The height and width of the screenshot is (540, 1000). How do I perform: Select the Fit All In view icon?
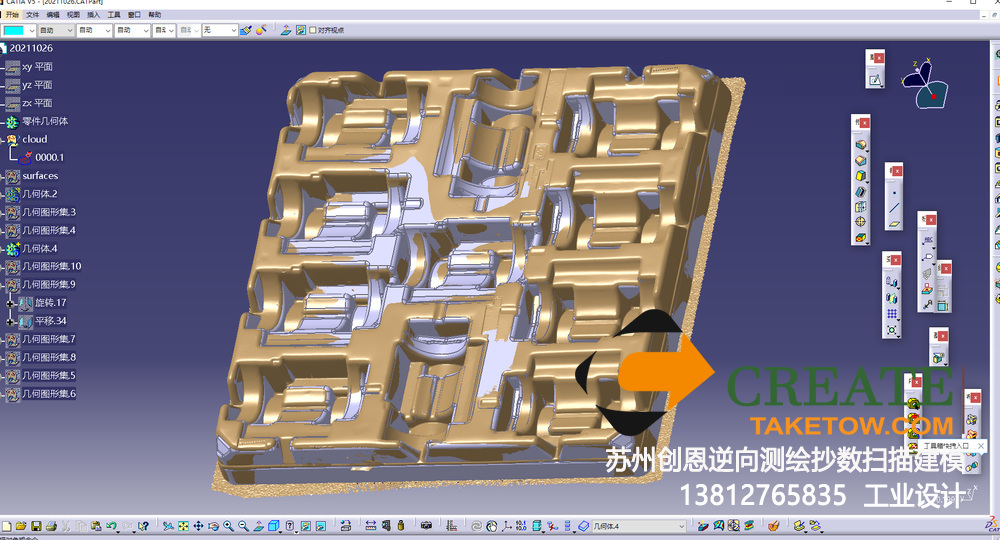click(x=182, y=526)
